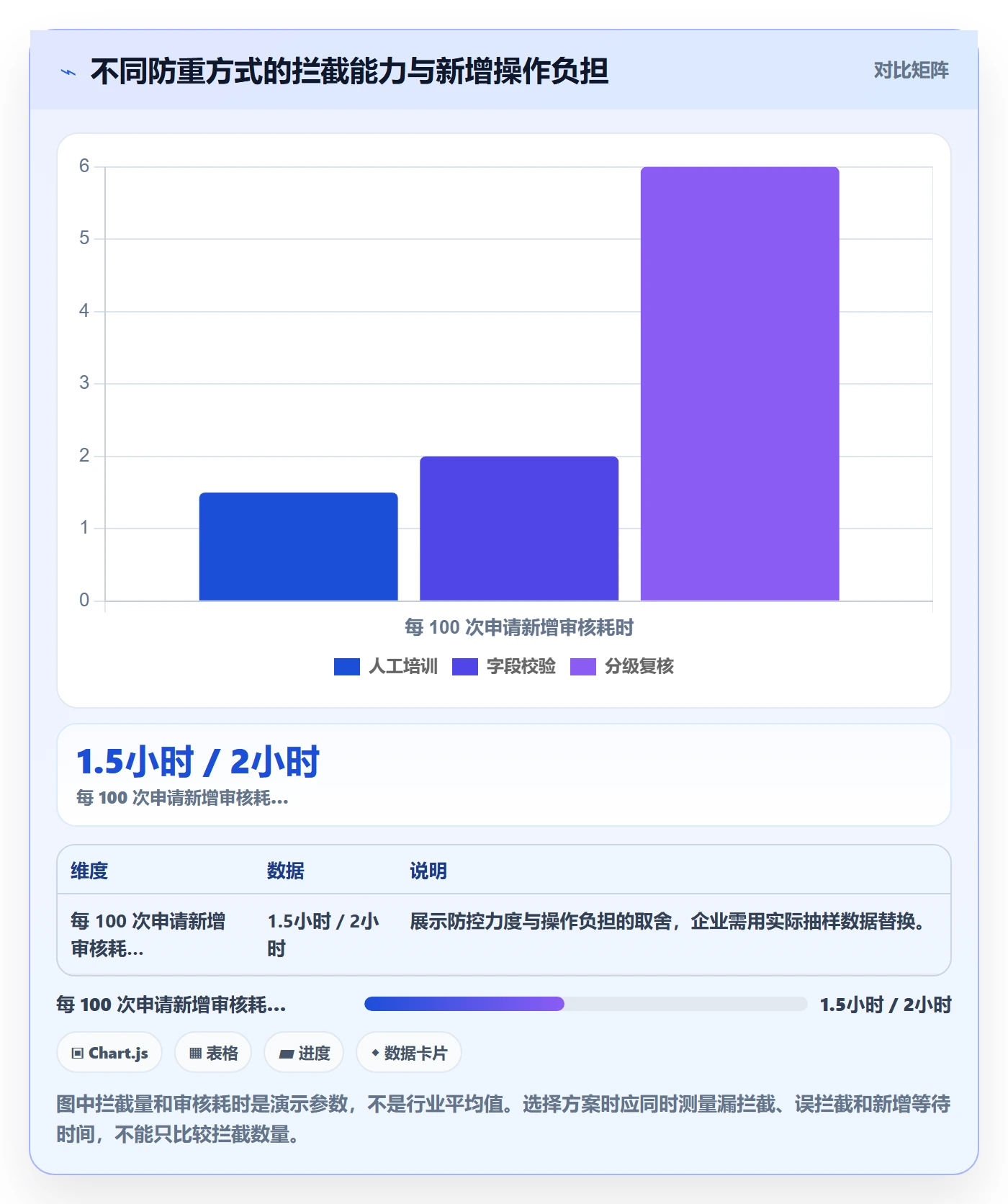Click the progress value 1.5小时 / 2小时 at right
This screenshot has width=1008, height=1204.
pyautogui.click(x=886, y=1005)
